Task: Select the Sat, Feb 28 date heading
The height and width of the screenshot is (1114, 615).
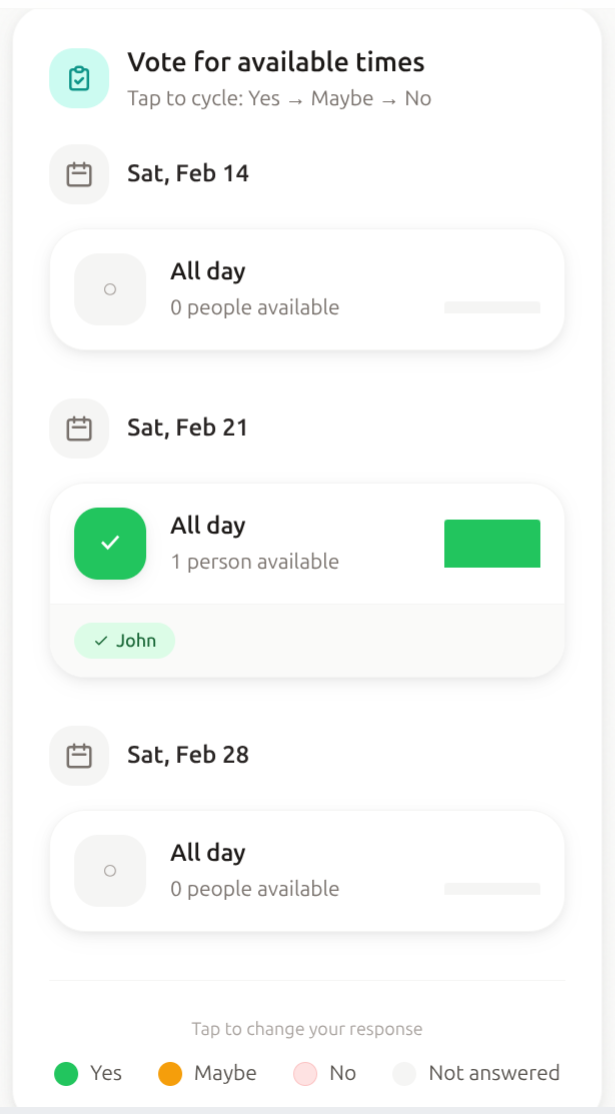Action: pos(188,755)
